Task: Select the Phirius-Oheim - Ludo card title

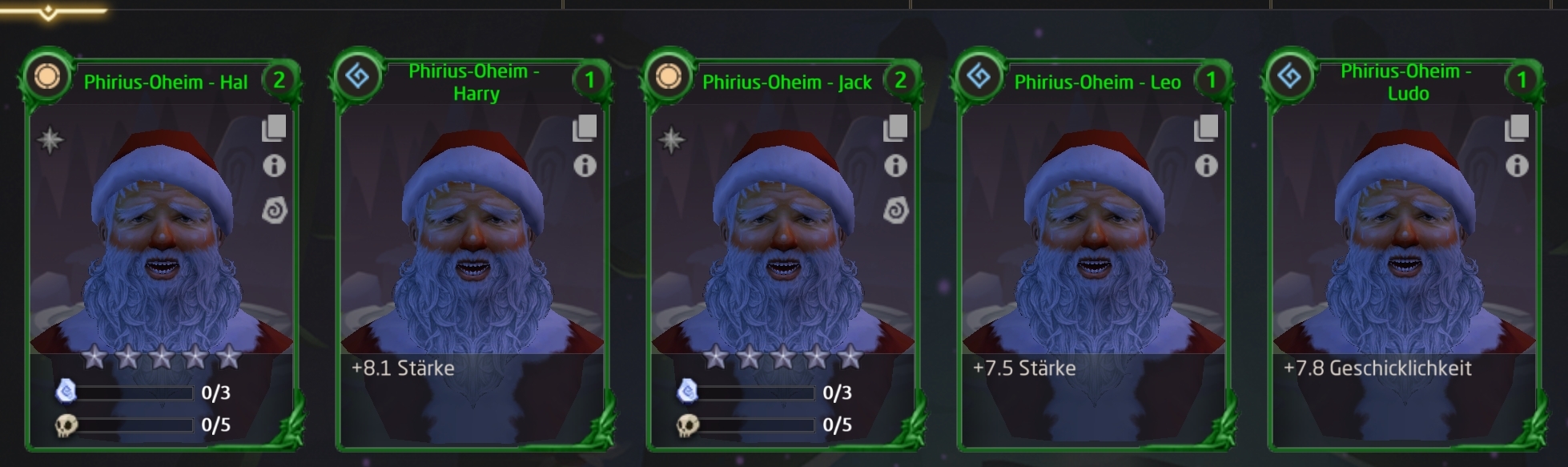Action: pyautogui.click(x=1406, y=83)
